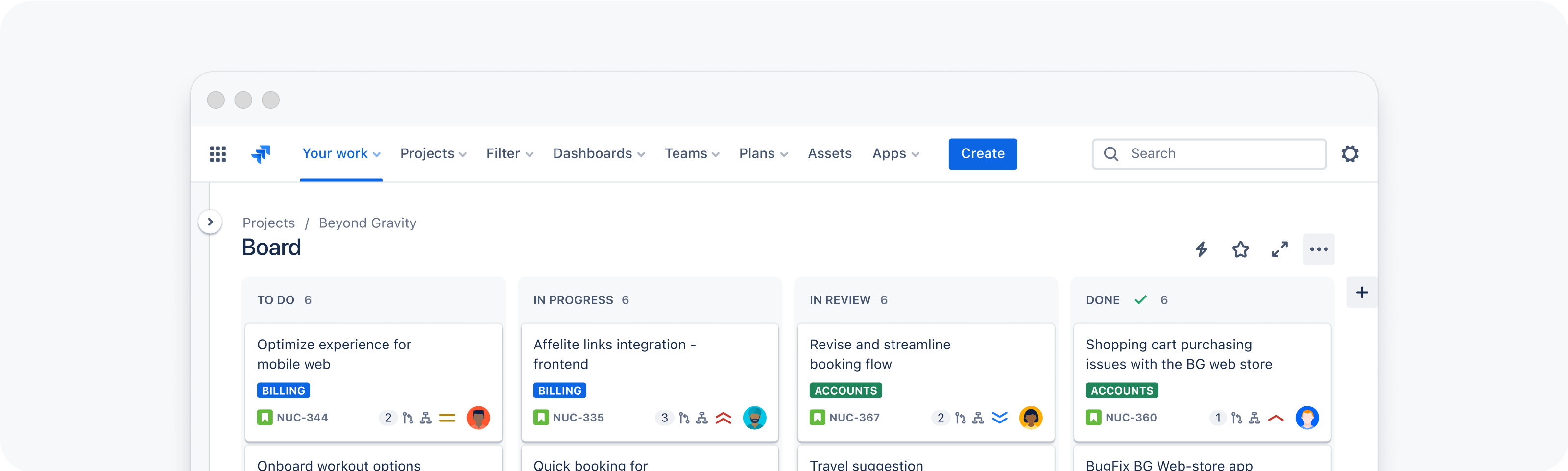The width and height of the screenshot is (1568, 471).
Task: Click the Jira logo icon
Action: (261, 154)
